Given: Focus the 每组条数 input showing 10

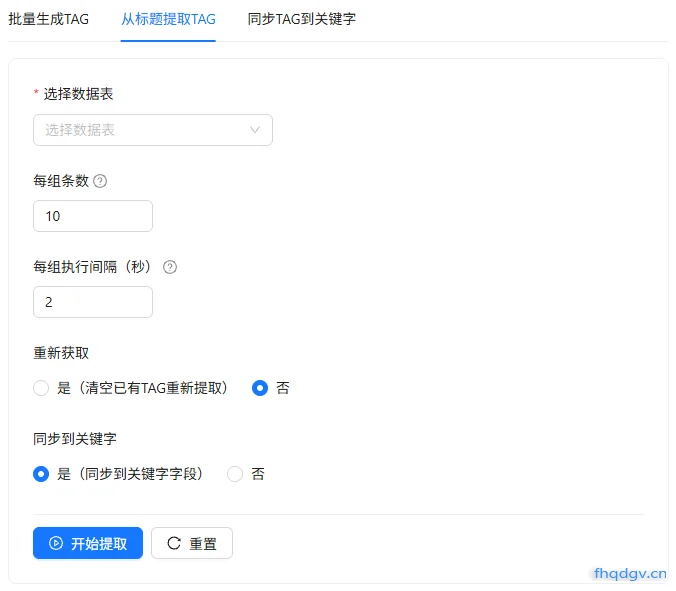Looking at the screenshot, I should click(x=93, y=216).
